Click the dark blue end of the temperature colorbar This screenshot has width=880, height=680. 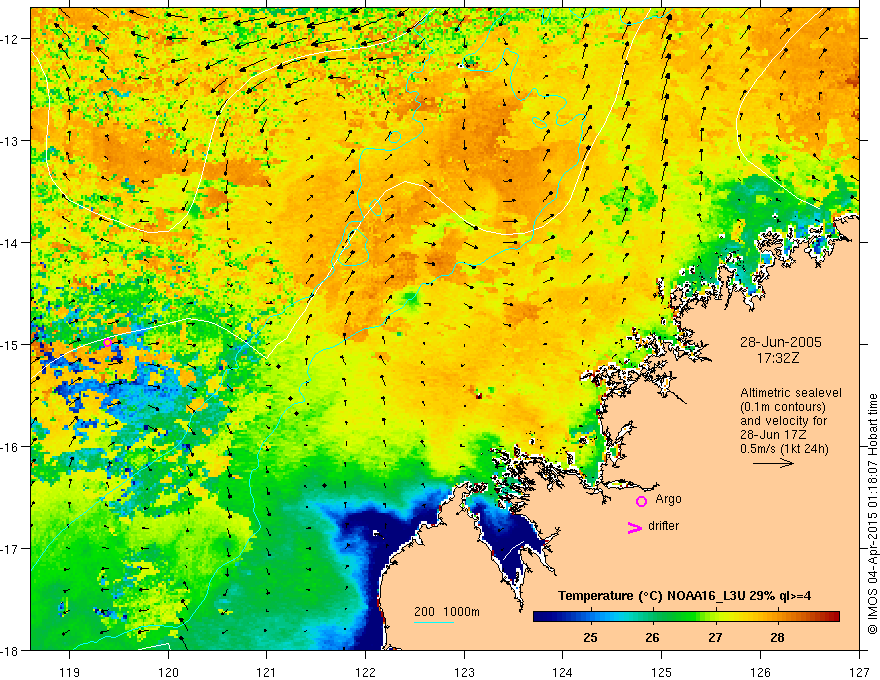pyautogui.click(x=542, y=617)
